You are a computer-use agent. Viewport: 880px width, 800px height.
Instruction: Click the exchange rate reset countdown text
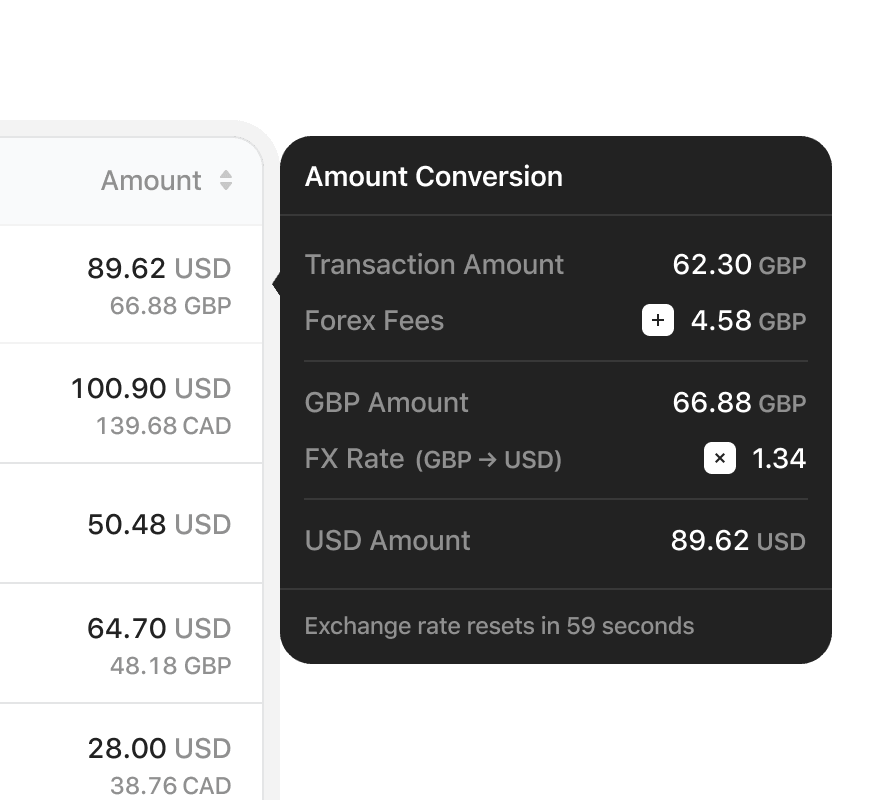point(499,627)
